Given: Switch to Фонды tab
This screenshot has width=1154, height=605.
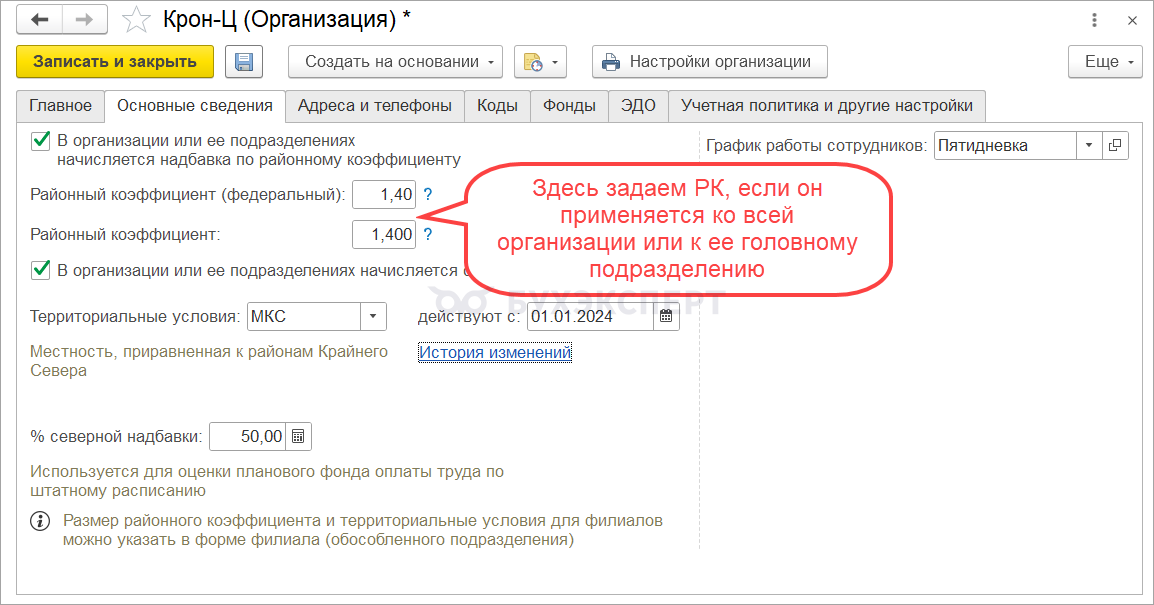Looking at the screenshot, I should coord(569,106).
